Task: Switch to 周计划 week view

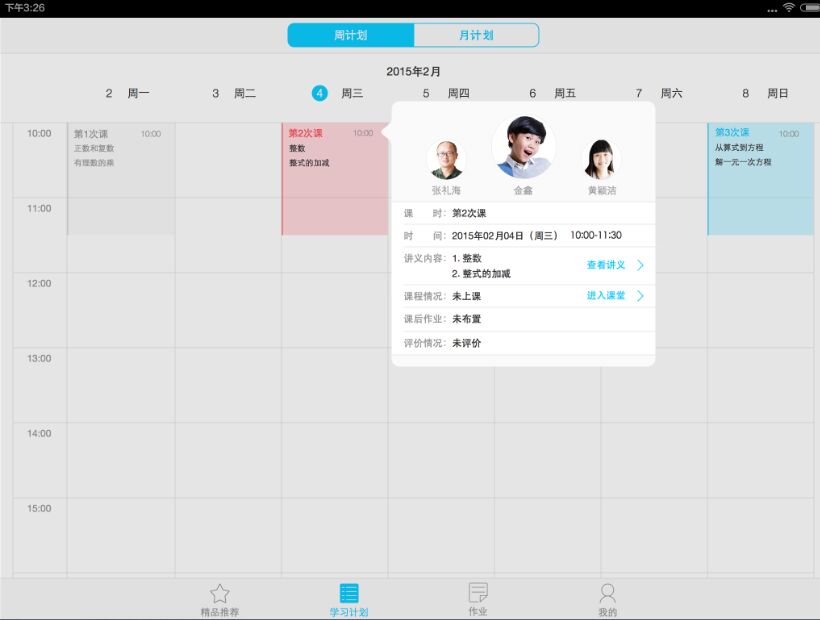Action: coord(351,35)
